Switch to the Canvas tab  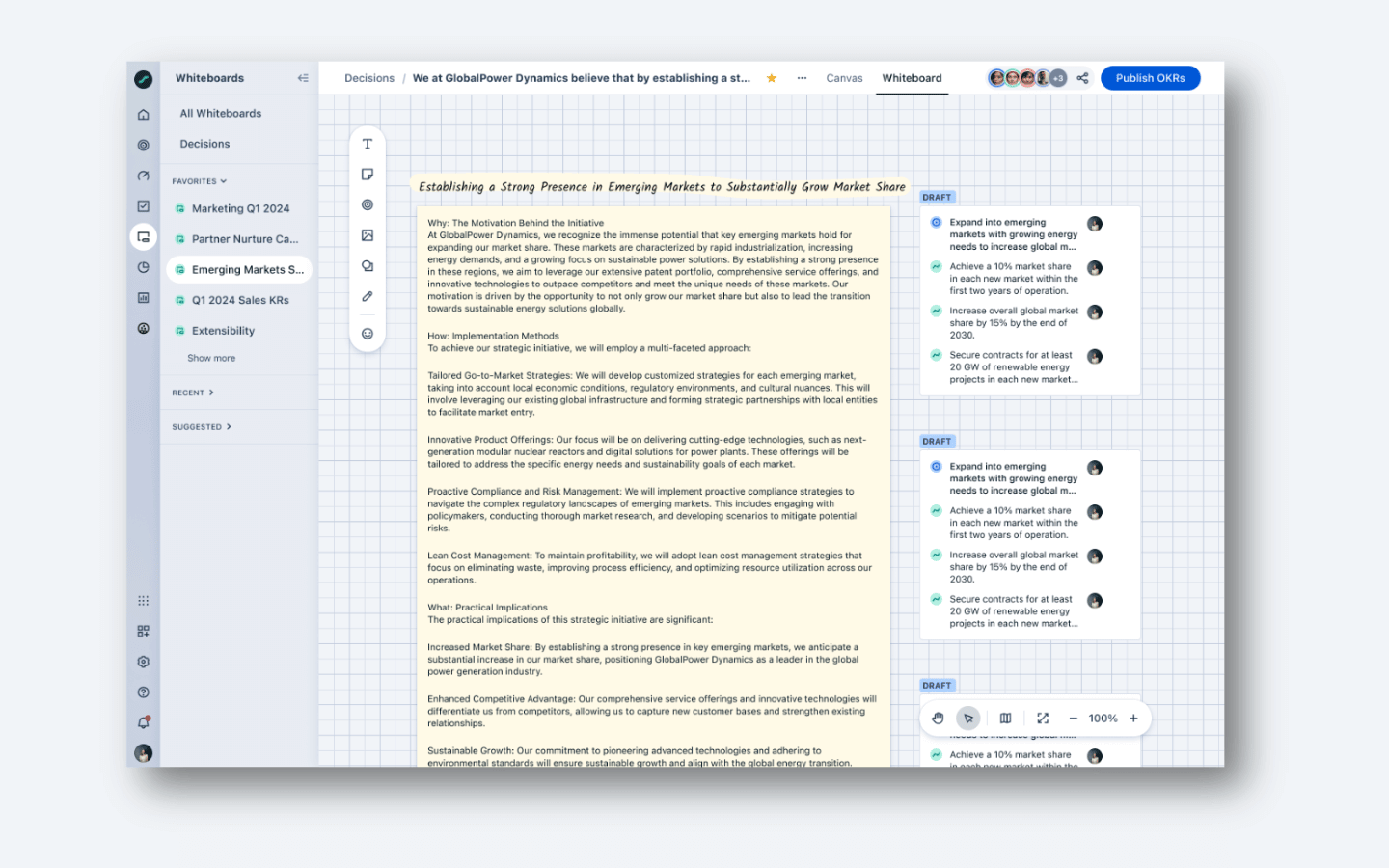(x=844, y=78)
